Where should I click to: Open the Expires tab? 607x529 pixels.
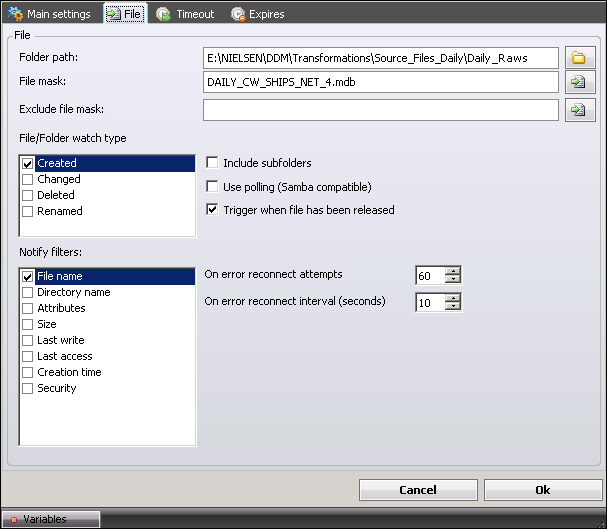258,14
